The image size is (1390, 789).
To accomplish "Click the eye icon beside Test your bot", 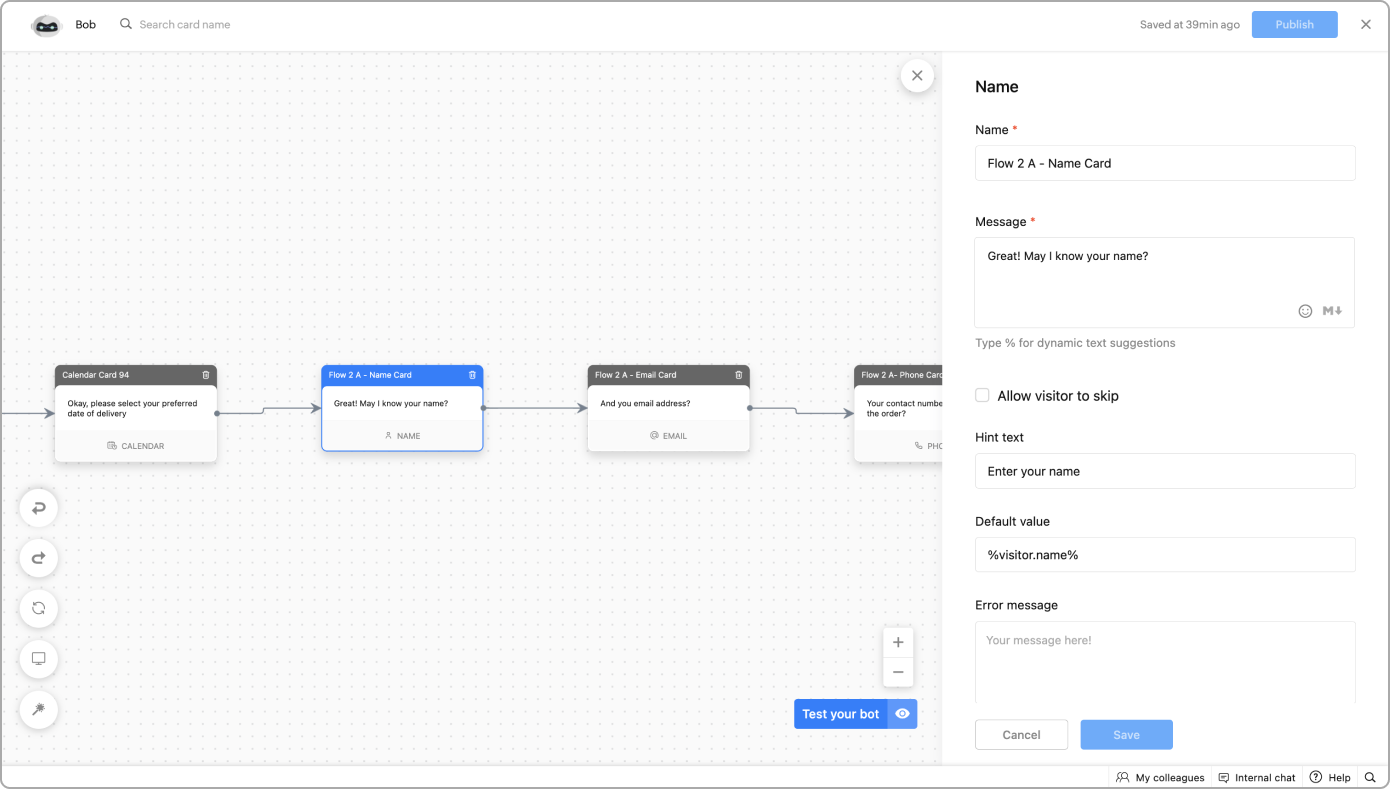I will coord(902,714).
